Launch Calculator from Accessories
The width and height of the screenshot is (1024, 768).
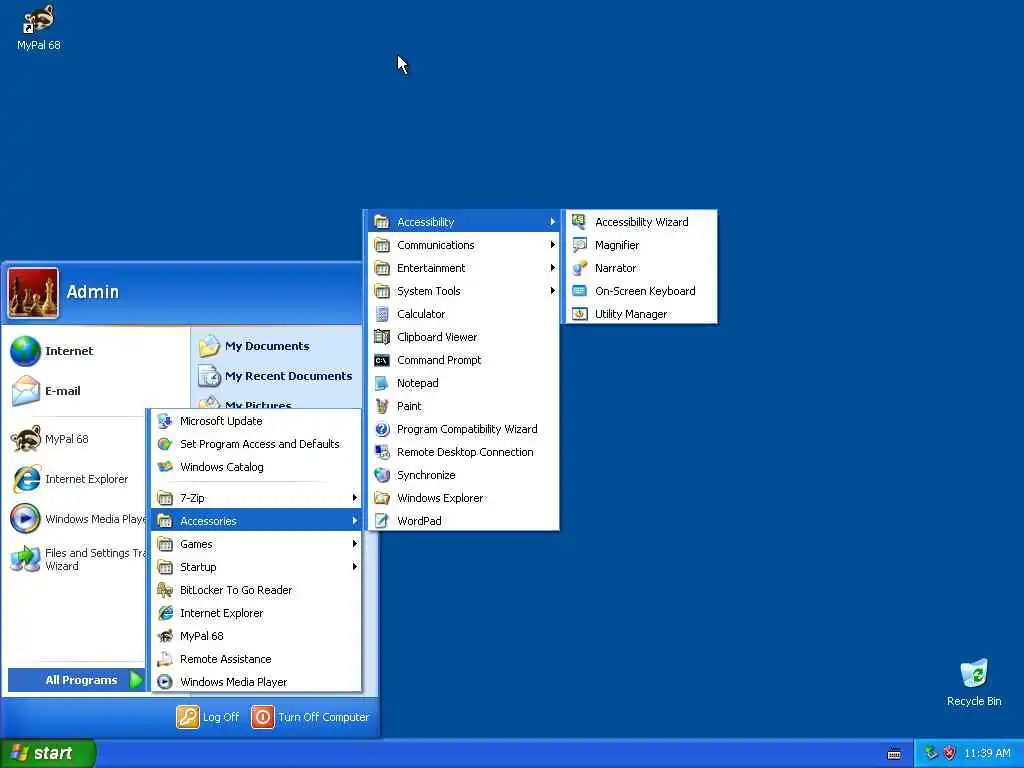(463, 313)
